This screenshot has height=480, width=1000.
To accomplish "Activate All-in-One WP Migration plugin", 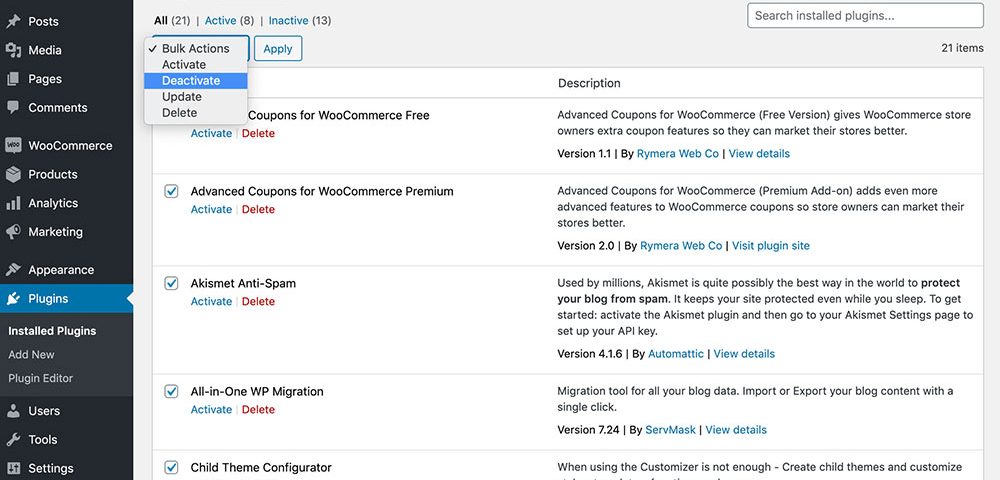I will pos(211,409).
